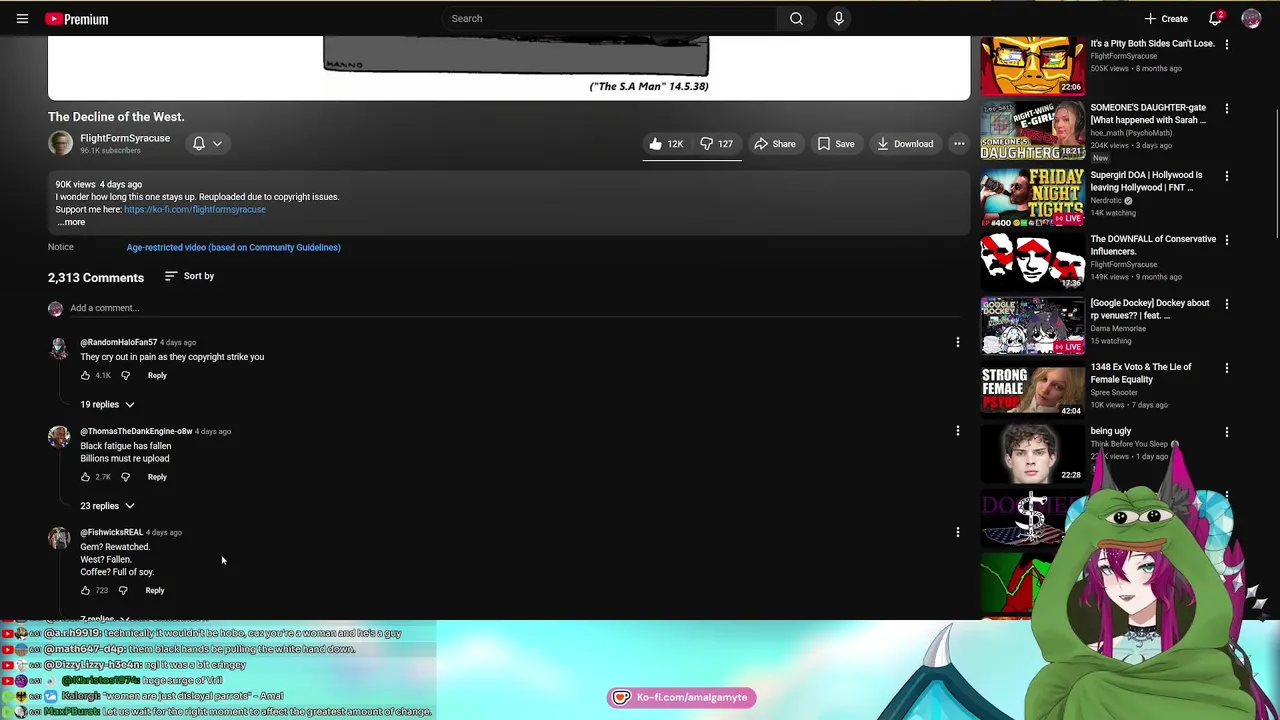The image size is (1280, 720).
Task: Open options for 'SOMEONE'S DAUGHTER-gate' video
Action: pos(1227,108)
